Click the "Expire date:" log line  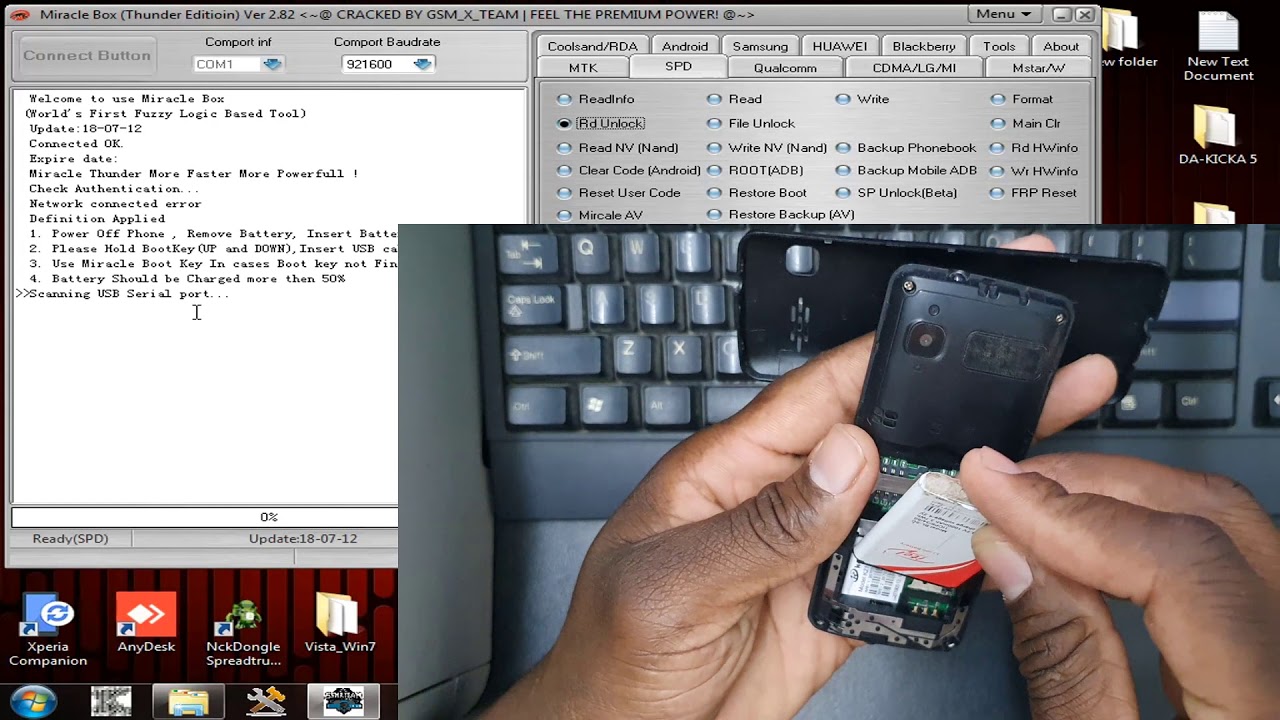tap(73, 159)
